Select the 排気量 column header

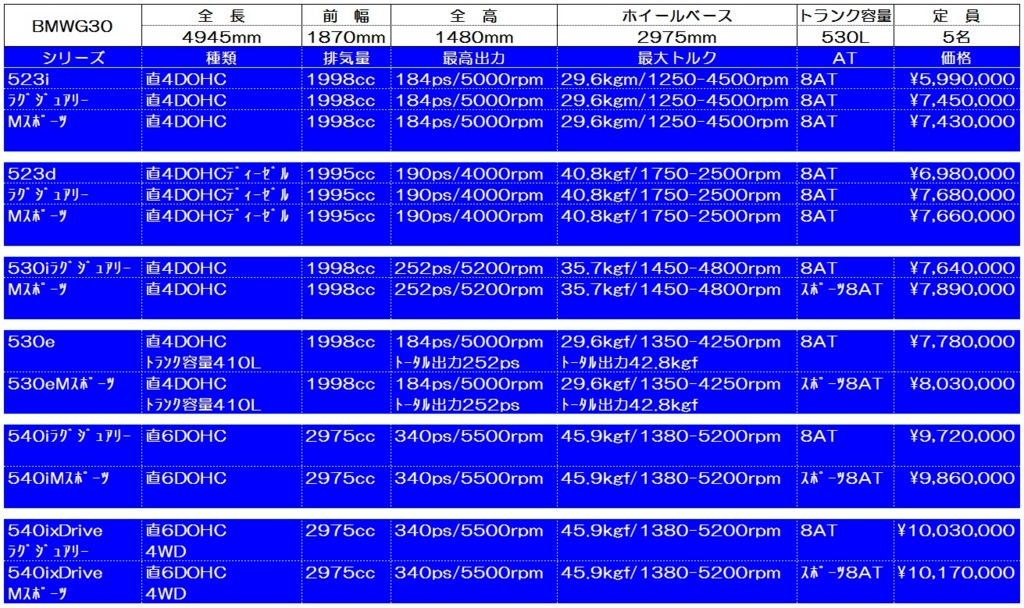coord(346,58)
